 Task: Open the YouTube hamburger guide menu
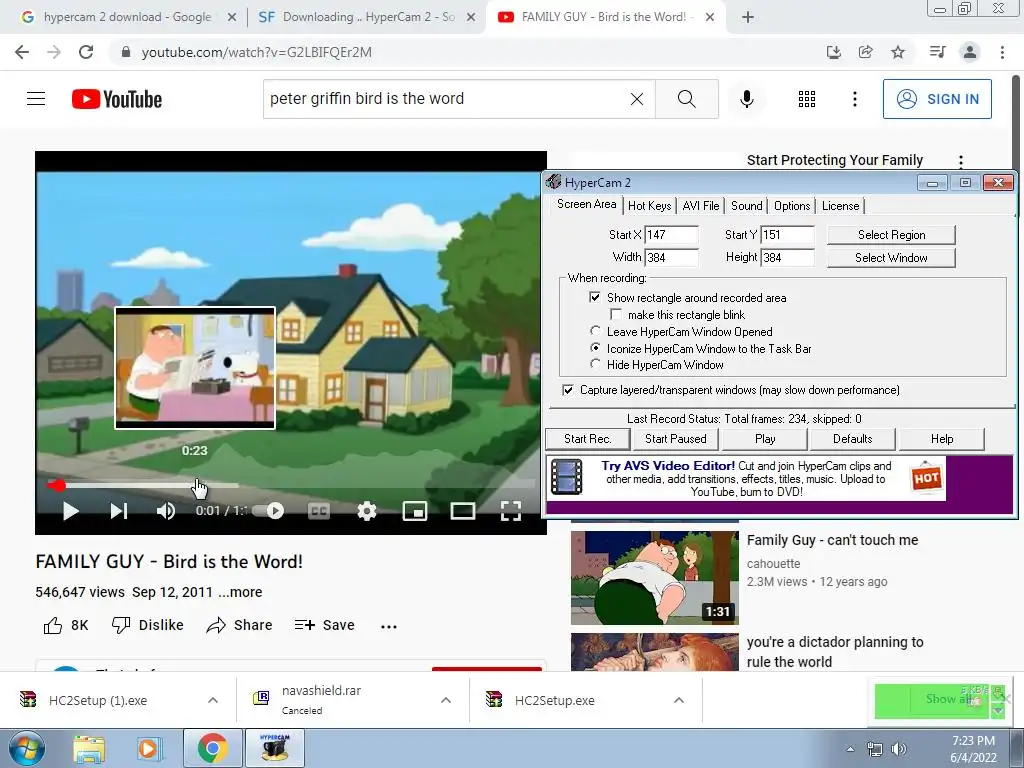[36, 99]
